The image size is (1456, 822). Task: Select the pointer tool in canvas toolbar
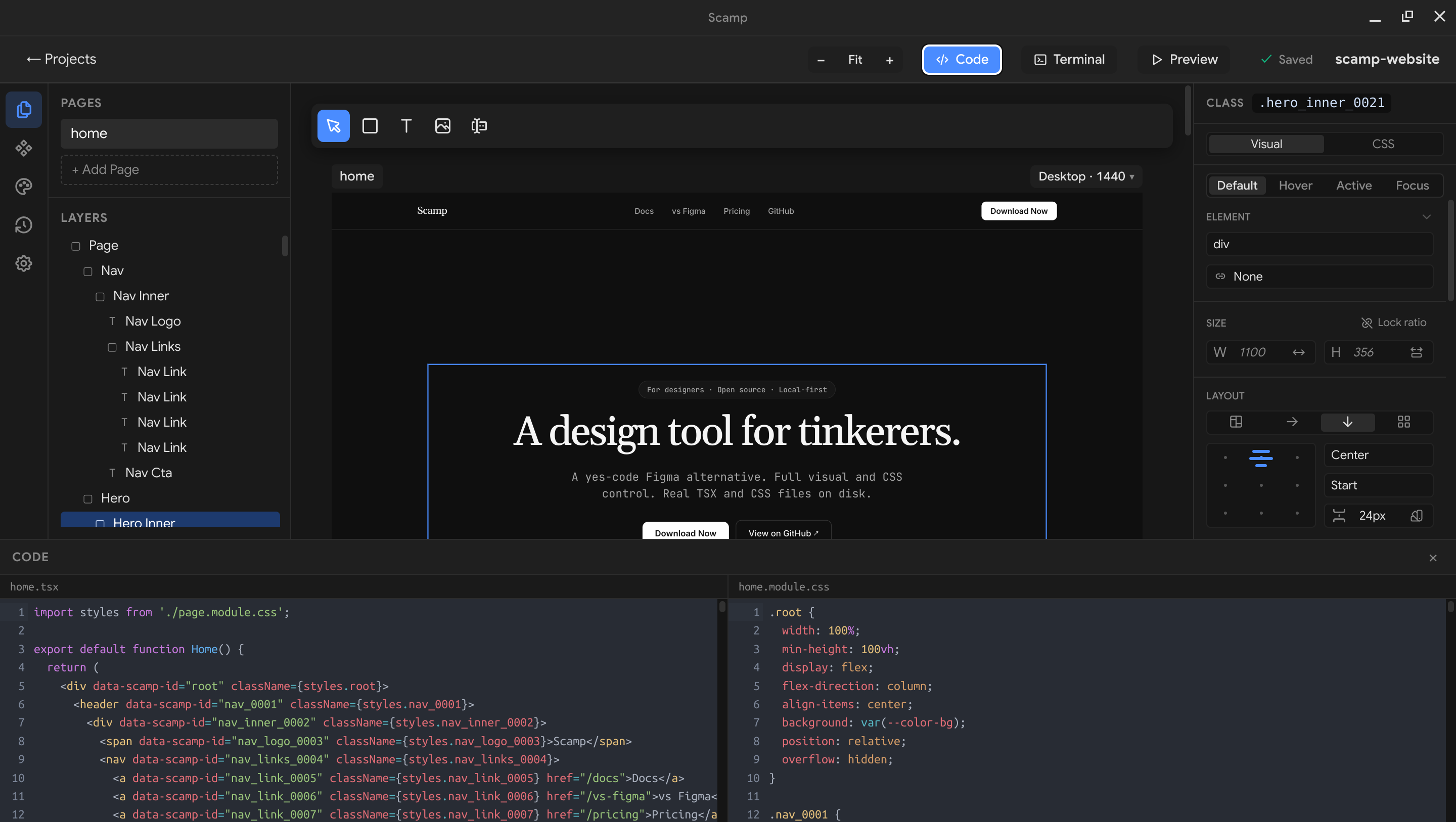click(x=334, y=125)
